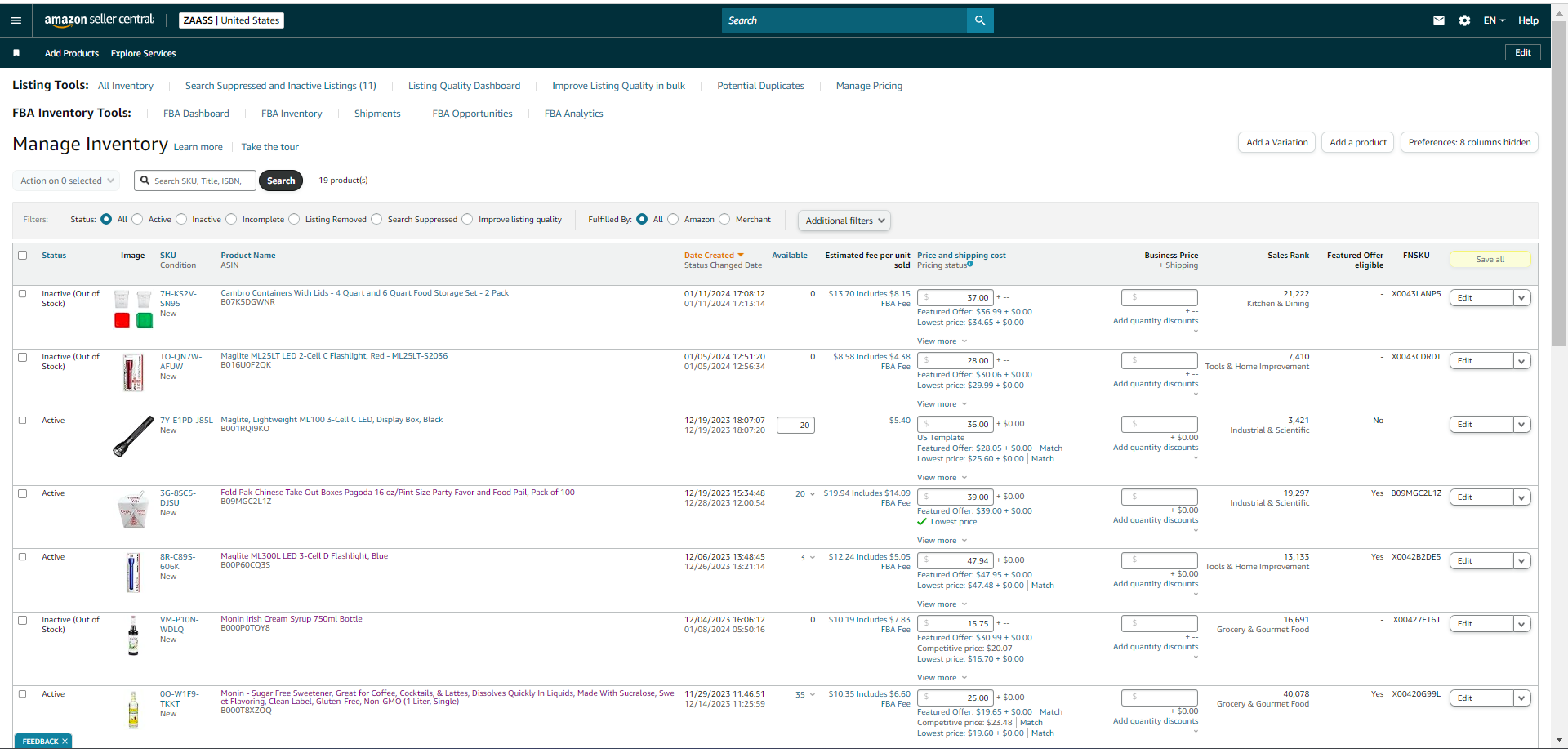Tick the select-all checkbox in table header
Image resolution: width=1568 pixels, height=749 pixels.
tap(23, 256)
